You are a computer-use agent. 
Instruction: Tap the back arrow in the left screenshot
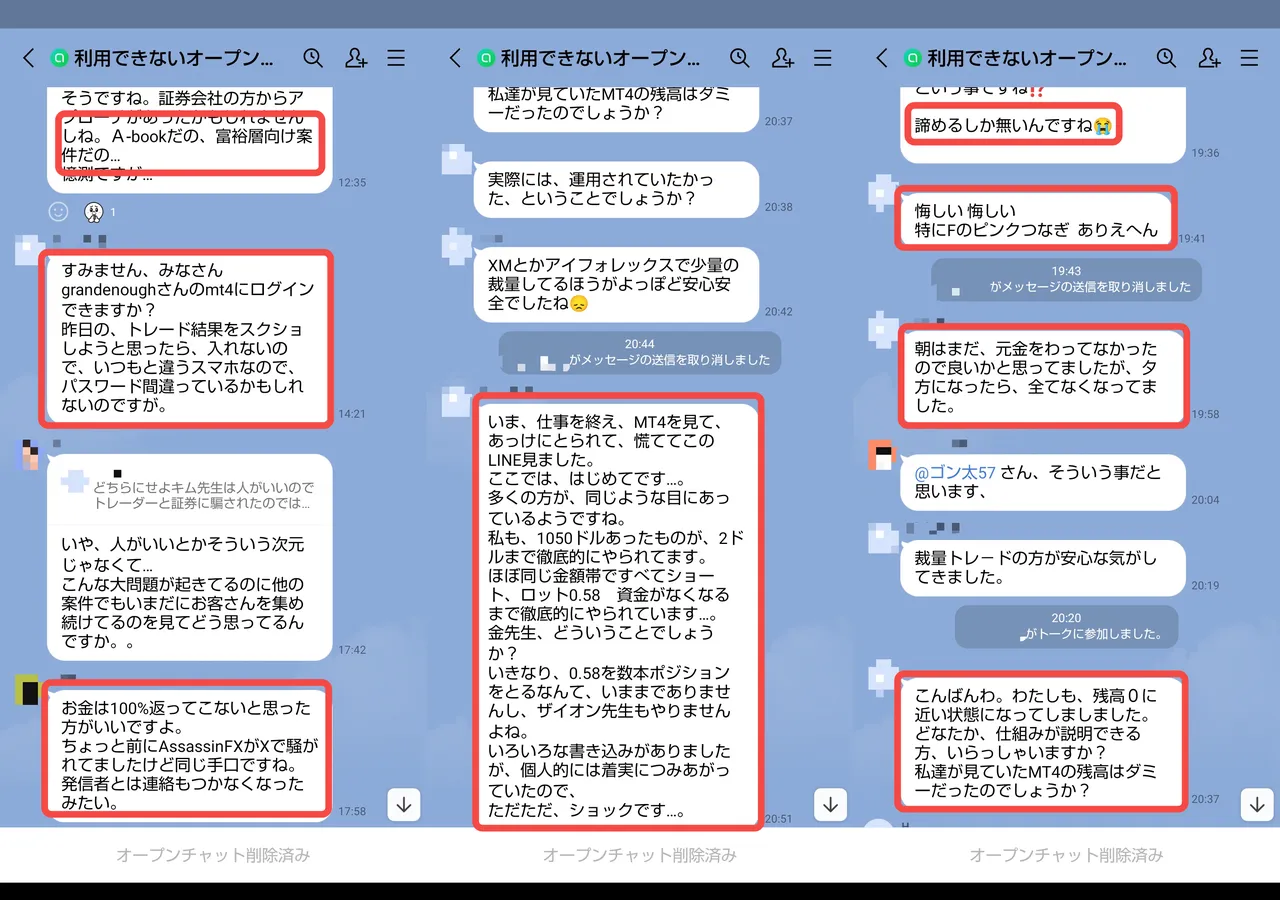(x=28, y=58)
